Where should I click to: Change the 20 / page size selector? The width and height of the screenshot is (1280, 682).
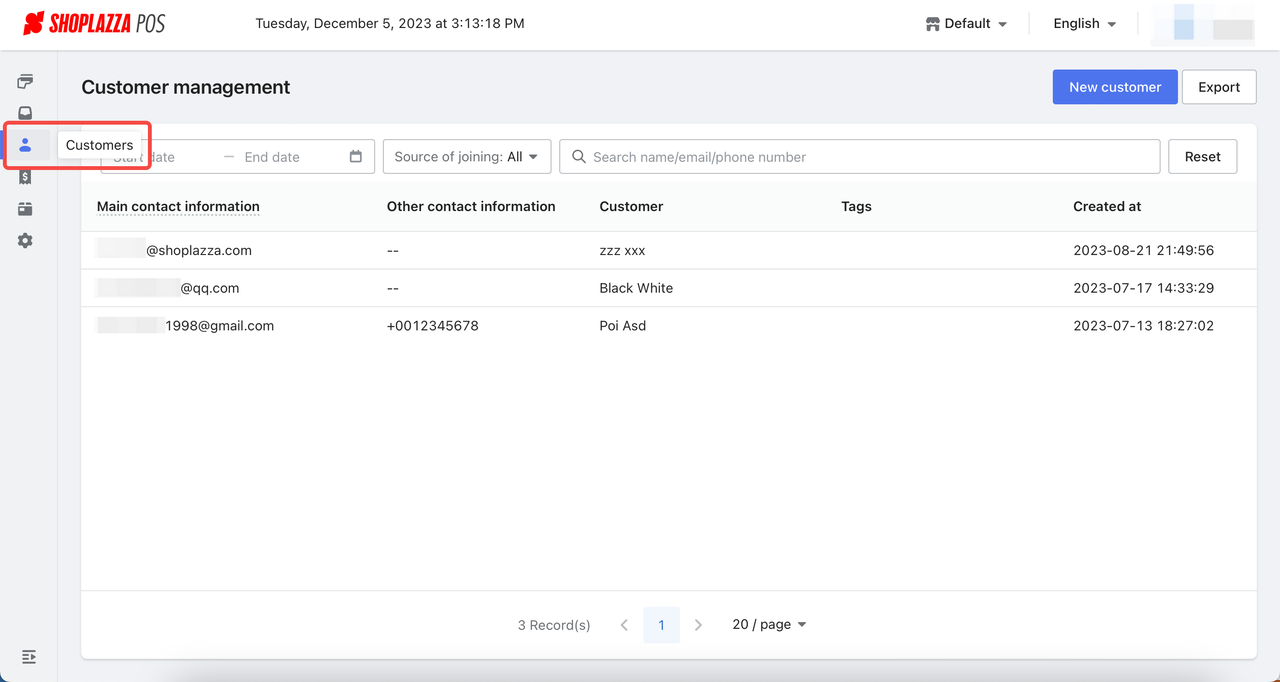click(769, 624)
